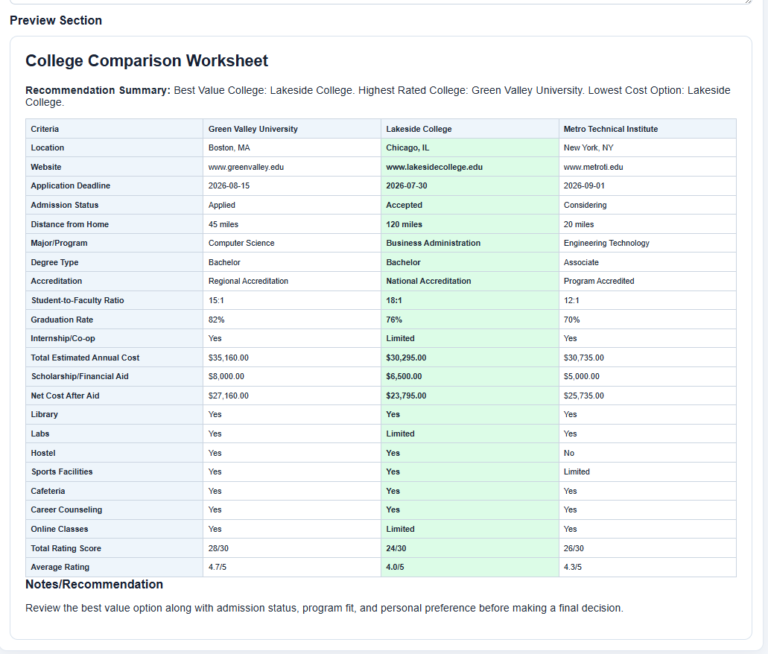Select the New York, NY location cell

click(648, 148)
